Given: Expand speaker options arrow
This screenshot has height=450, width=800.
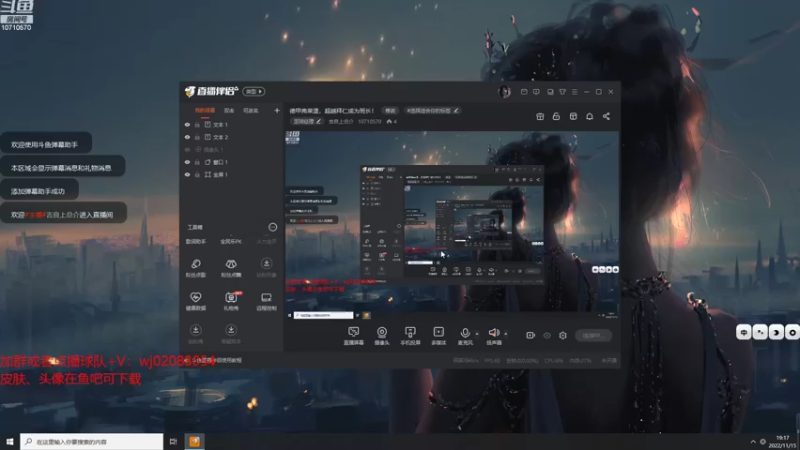Looking at the screenshot, I should tap(506, 334).
